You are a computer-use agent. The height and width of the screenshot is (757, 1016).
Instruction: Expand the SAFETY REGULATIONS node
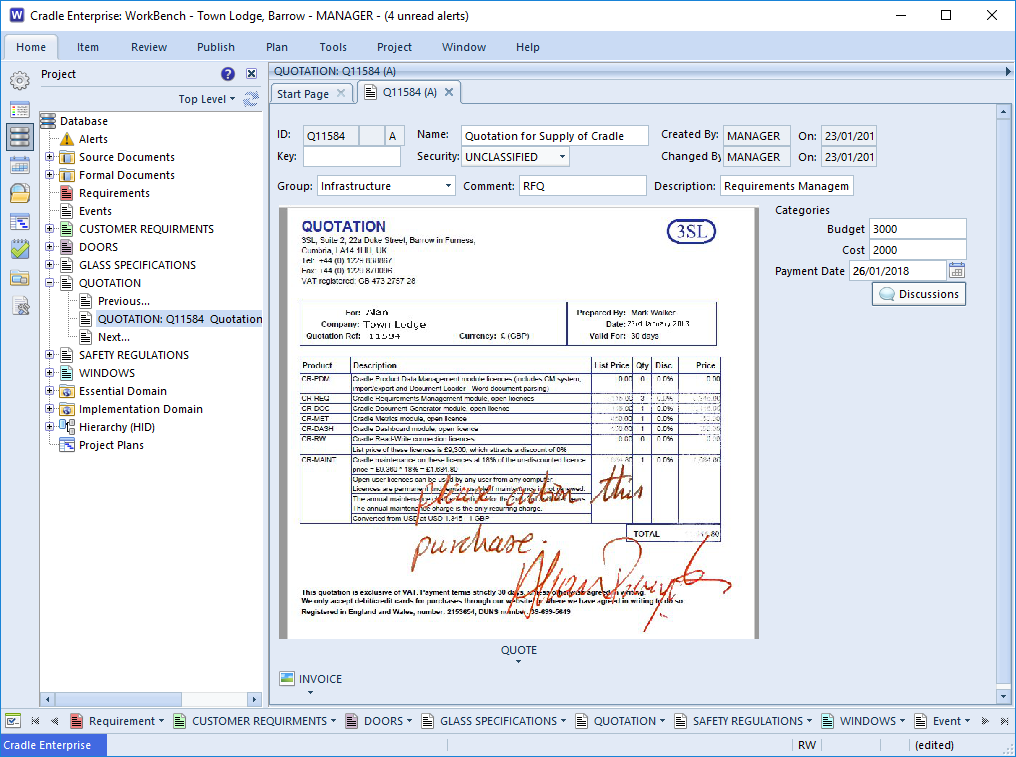click(49, 355)
